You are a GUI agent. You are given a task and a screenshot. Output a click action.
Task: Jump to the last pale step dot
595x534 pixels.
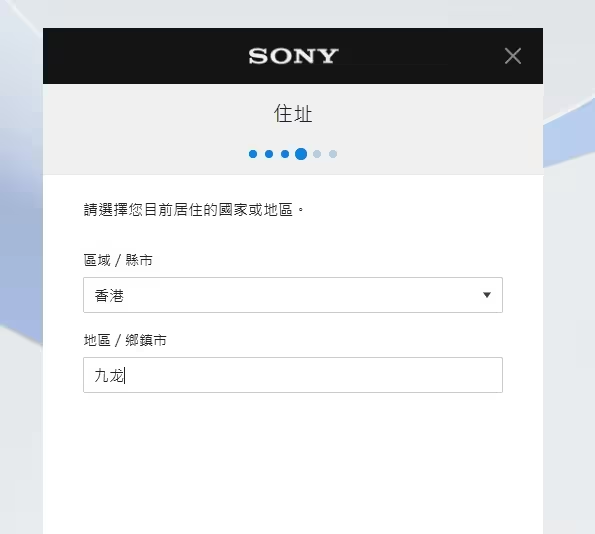[333, 154]
